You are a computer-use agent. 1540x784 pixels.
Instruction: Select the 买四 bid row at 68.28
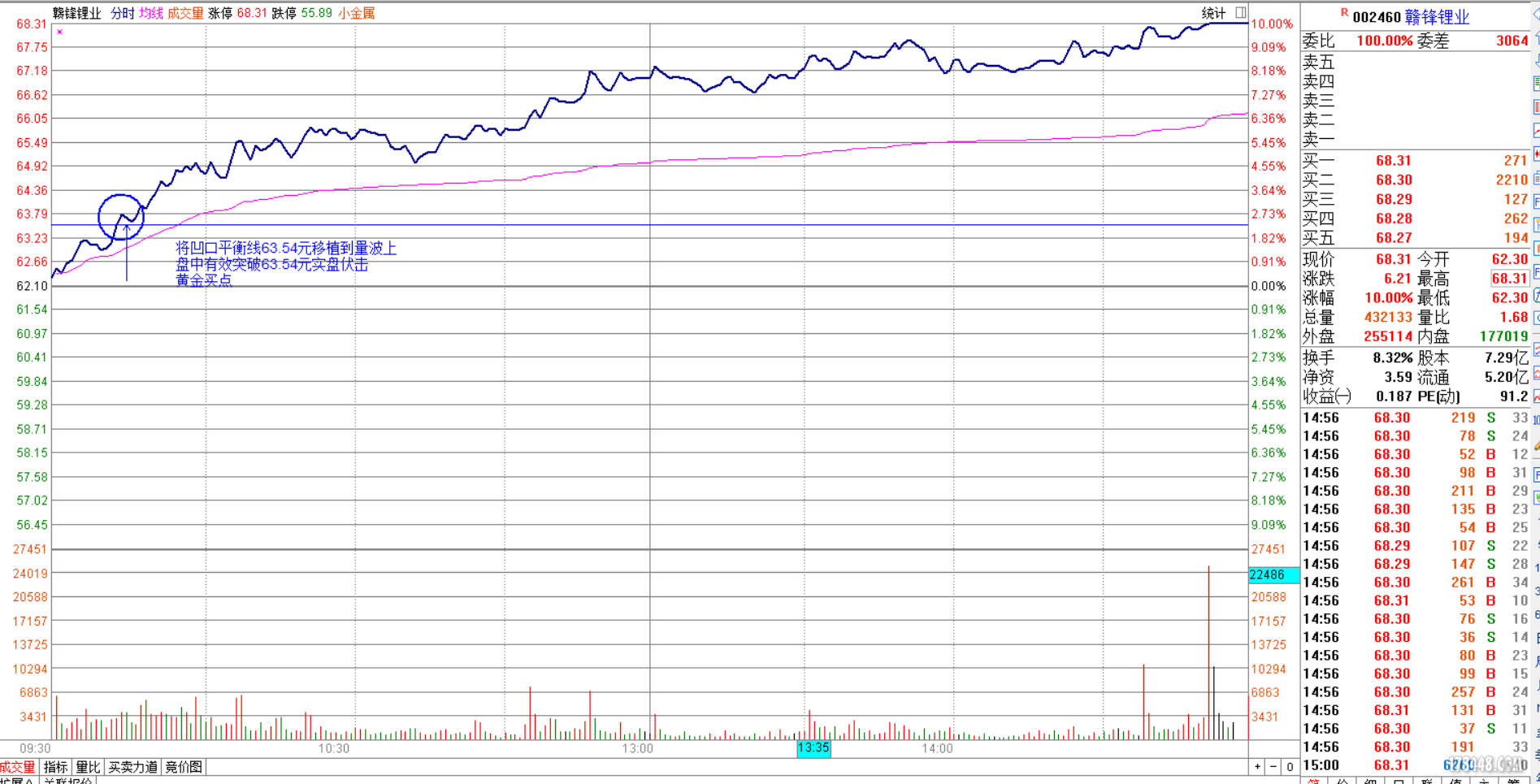tap(1415, 219)
